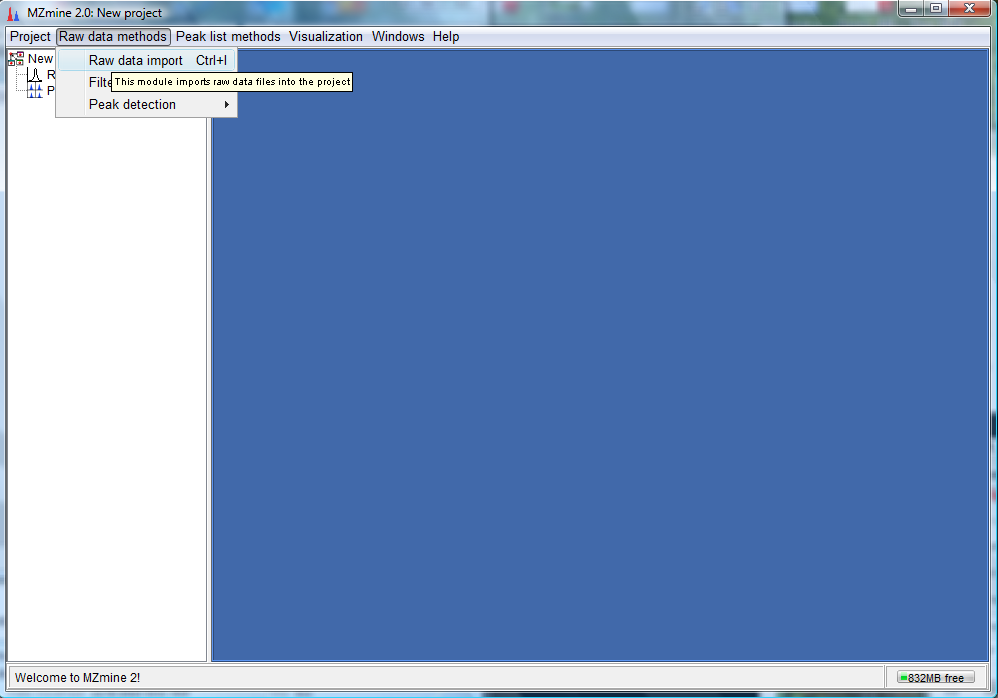
Task: Open the Windows menu
Action: click(x=398, y=36)
